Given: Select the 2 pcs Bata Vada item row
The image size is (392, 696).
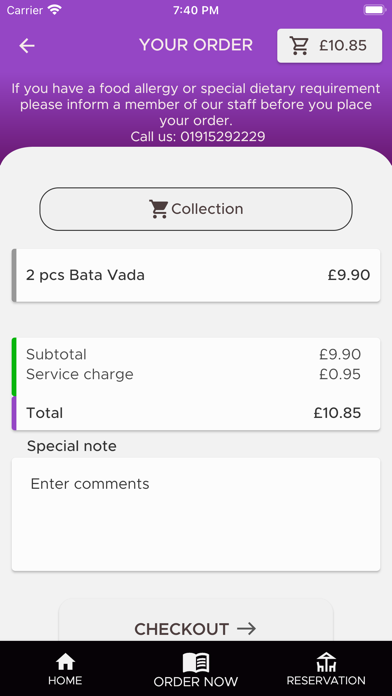Looking at the screenshot, I should pyautogui.click(x=196, y=275).
